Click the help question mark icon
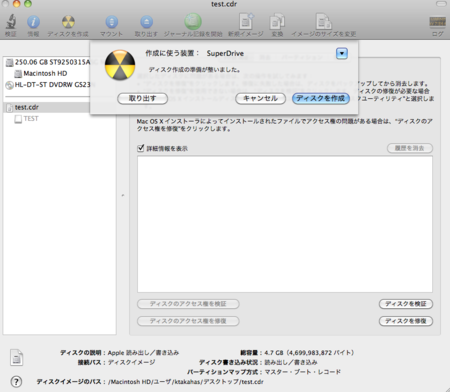The width and height of the screenshot is (450, 392). click(16, 381)
